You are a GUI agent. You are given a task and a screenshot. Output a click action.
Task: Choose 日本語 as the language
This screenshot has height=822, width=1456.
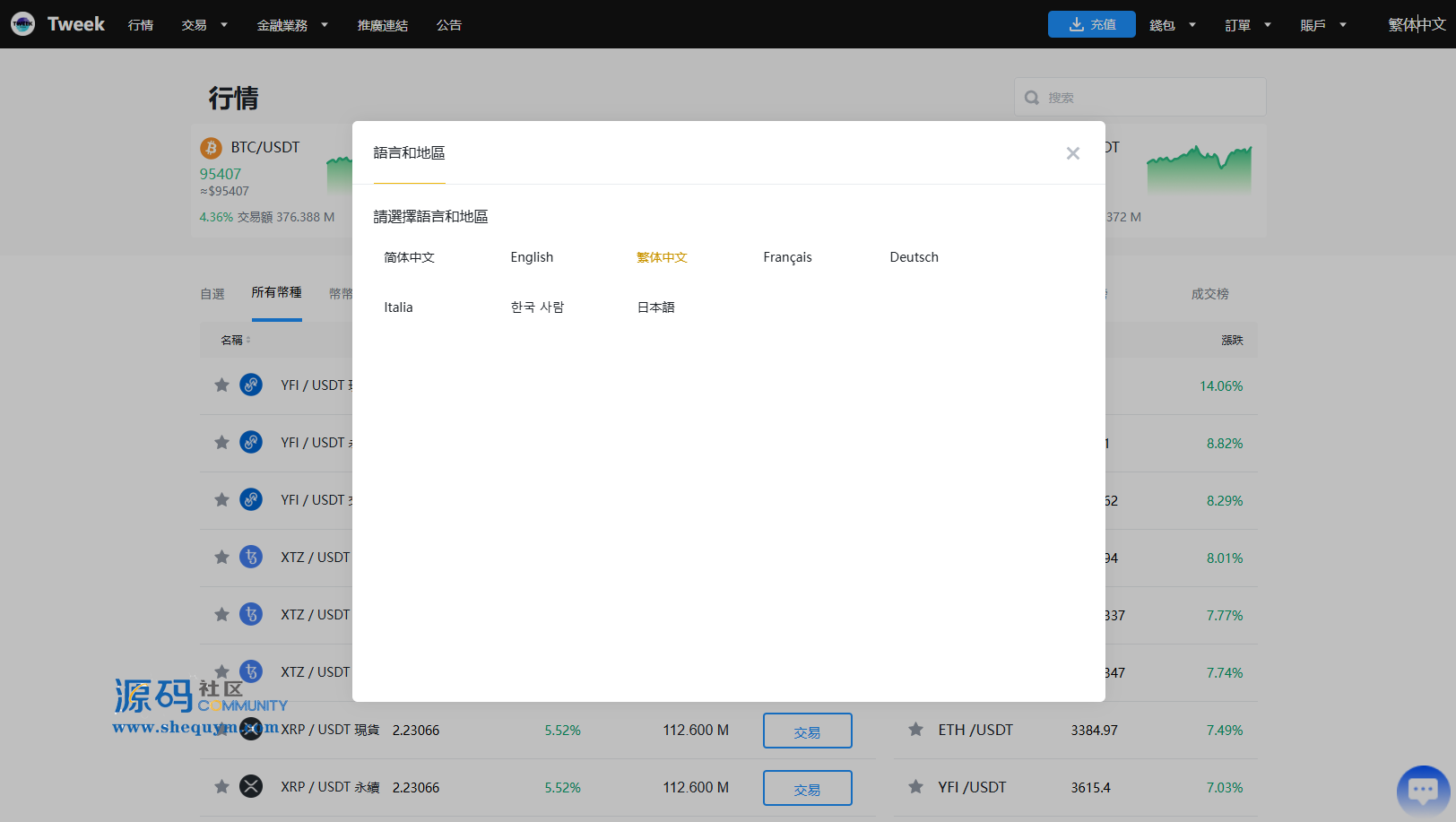tap(655, 307)
